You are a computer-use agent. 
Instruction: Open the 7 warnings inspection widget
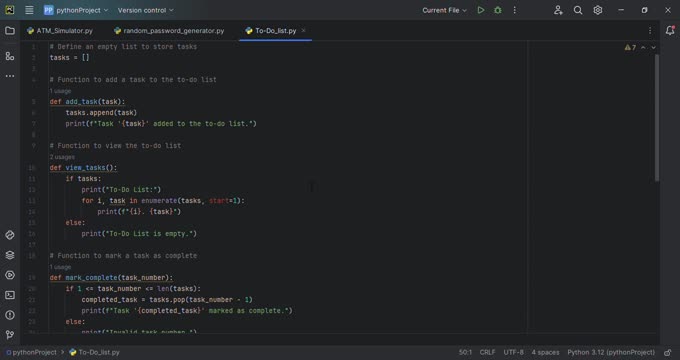click(x=630, y=48)
